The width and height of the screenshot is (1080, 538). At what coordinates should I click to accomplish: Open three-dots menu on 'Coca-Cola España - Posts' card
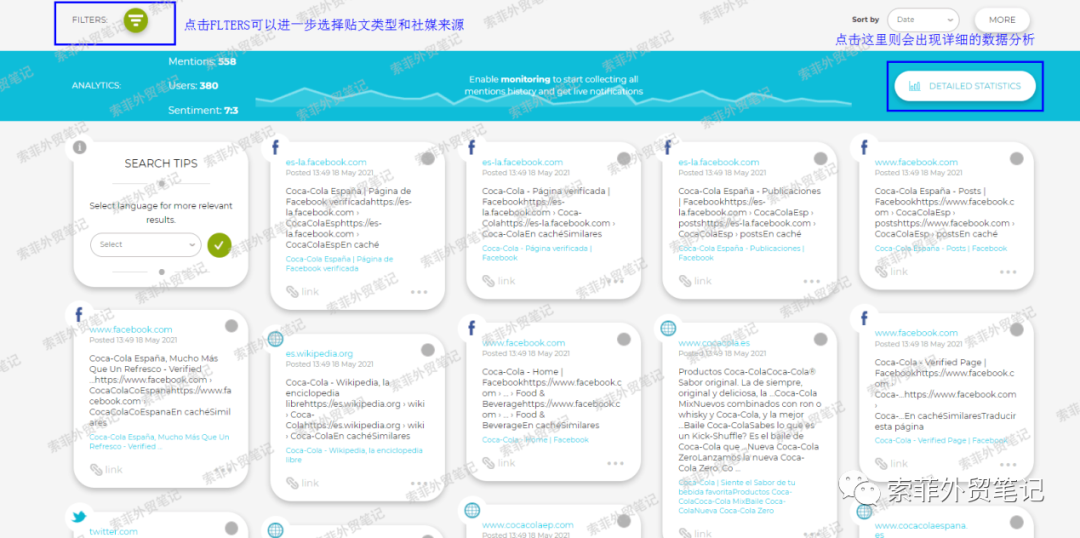pos(1008,272)
